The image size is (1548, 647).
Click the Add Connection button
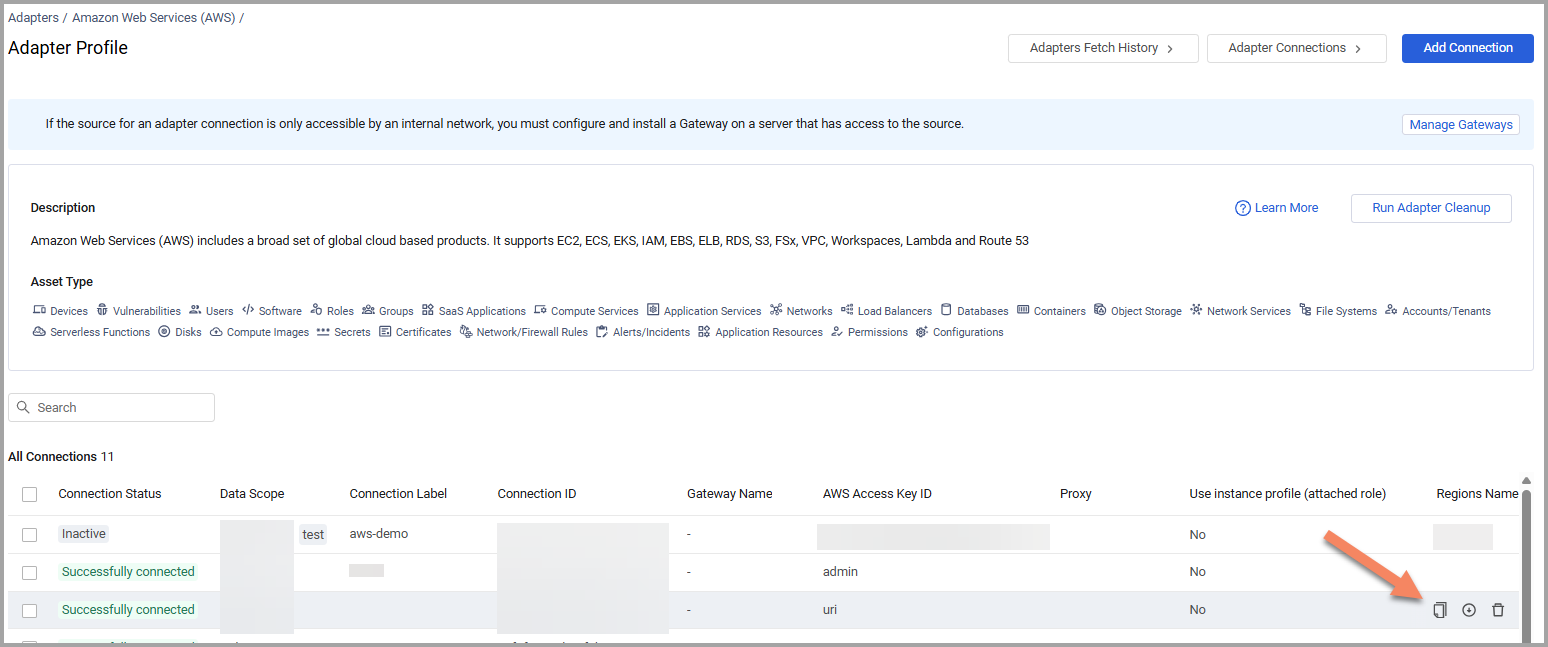(1468, 48)
